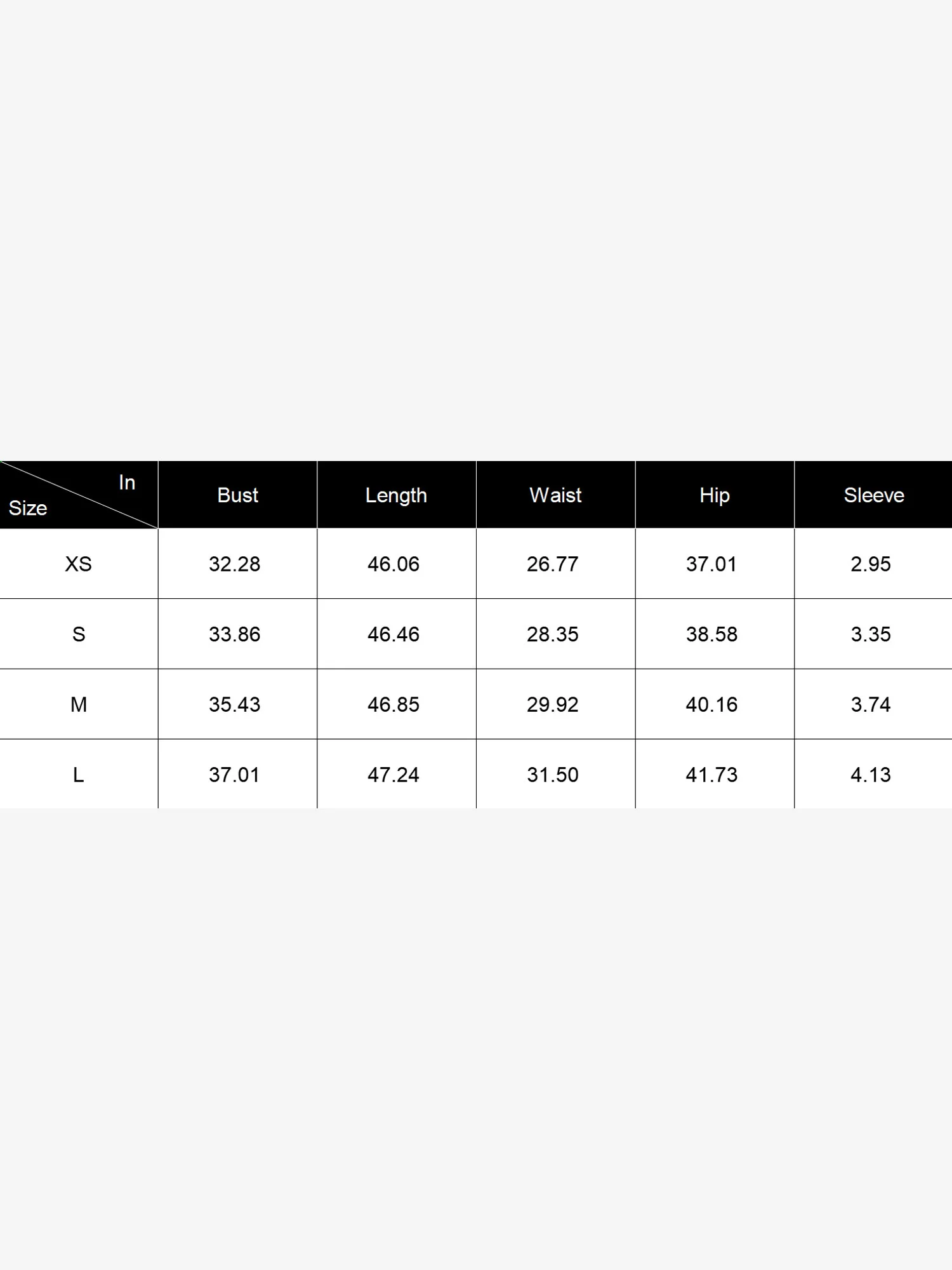952x1270 pixels.
Task: Click the Waist column header
Action: (555, 495)
